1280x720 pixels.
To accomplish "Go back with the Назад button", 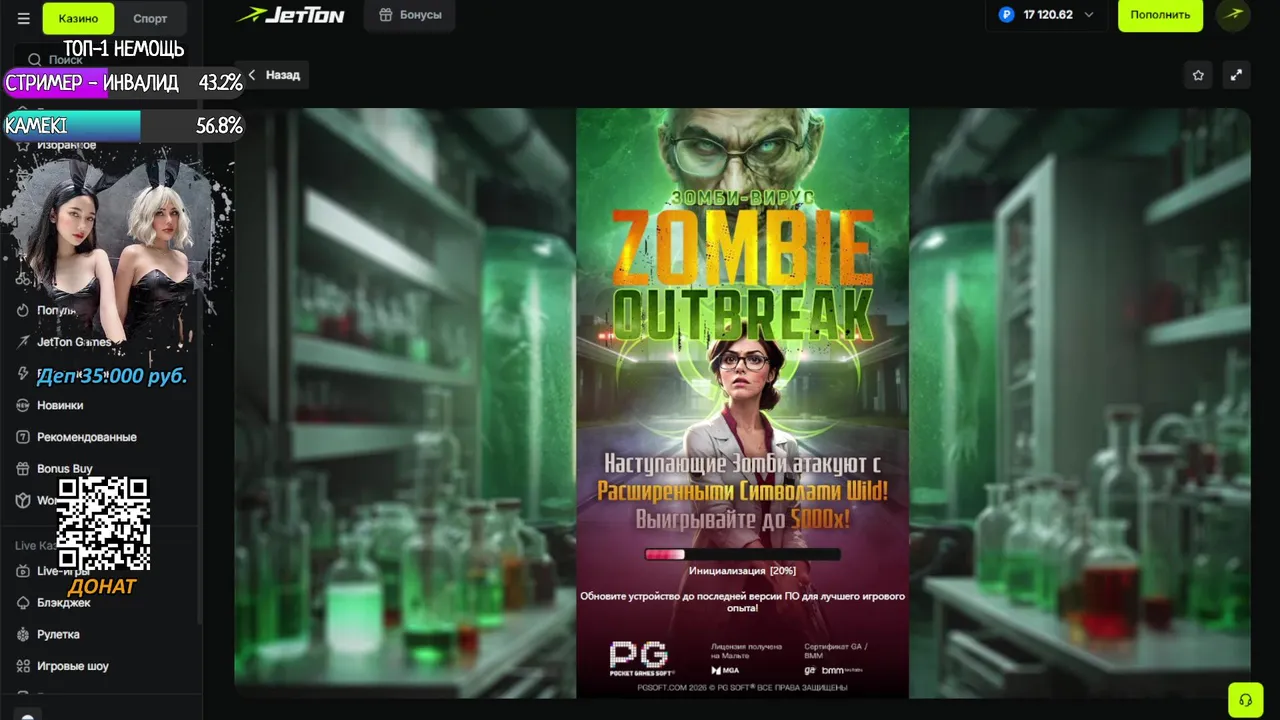I will pos(273,75).
